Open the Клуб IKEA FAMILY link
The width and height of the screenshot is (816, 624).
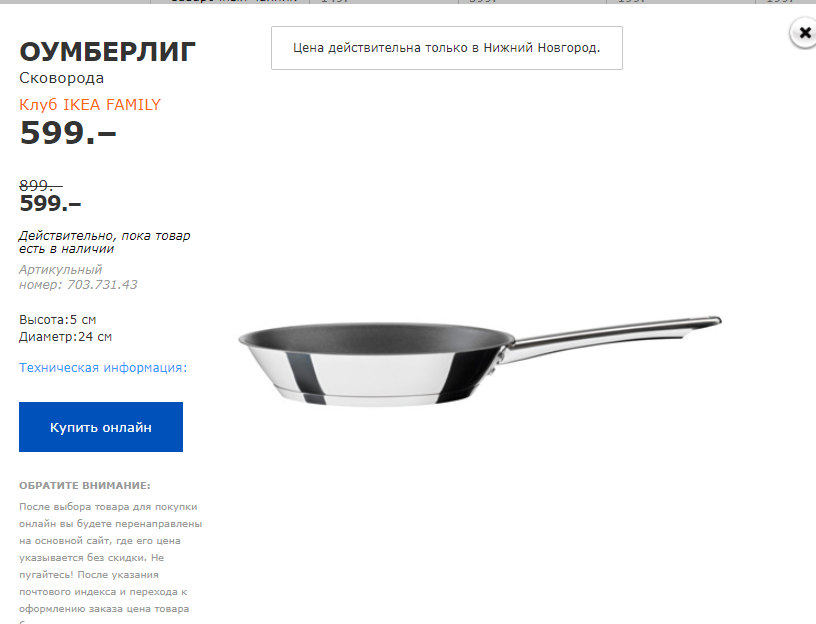(90, 105)
